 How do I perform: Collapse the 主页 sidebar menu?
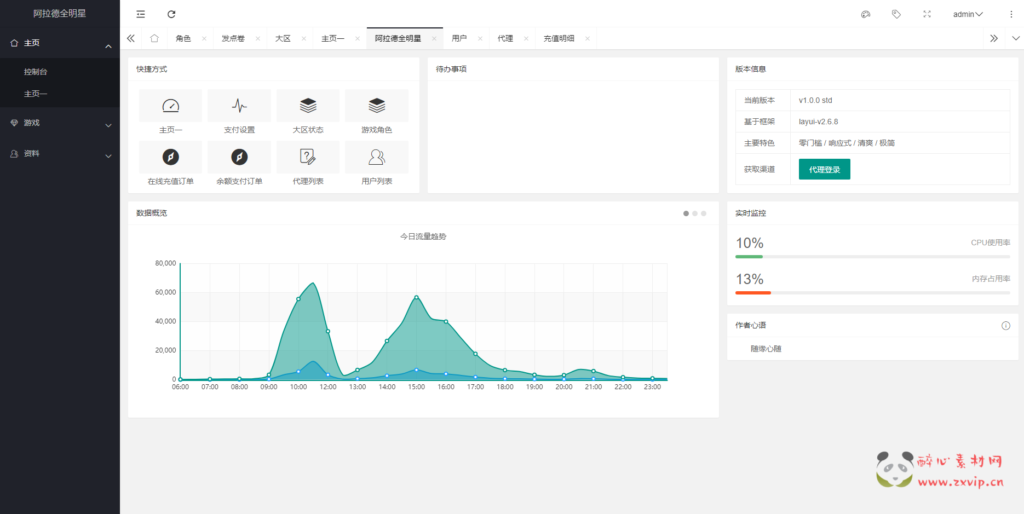(59, 43)
